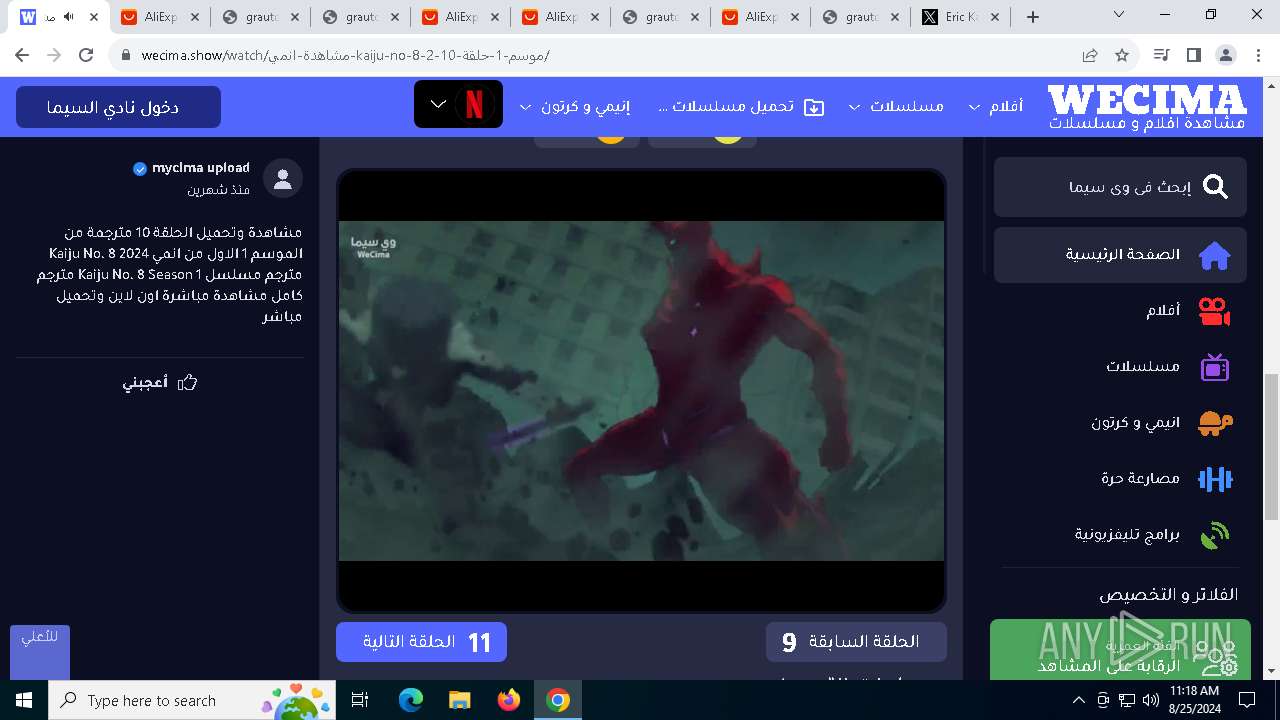The image size is (1280, 720).
Task: Click the دخول نادي السيما login button
Action: (118, 107)
